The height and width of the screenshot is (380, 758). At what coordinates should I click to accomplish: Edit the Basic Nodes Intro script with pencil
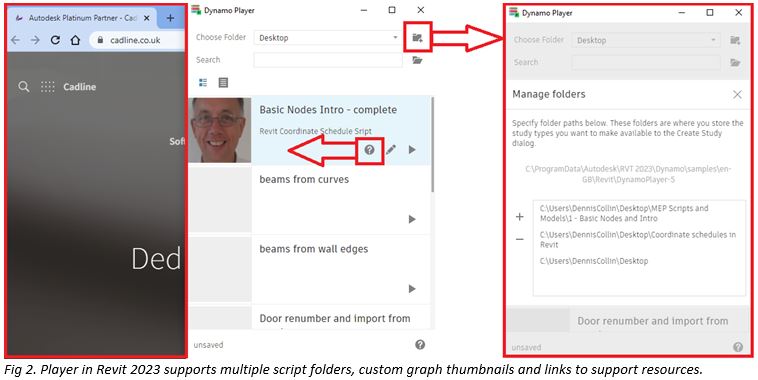pos(391,149)
